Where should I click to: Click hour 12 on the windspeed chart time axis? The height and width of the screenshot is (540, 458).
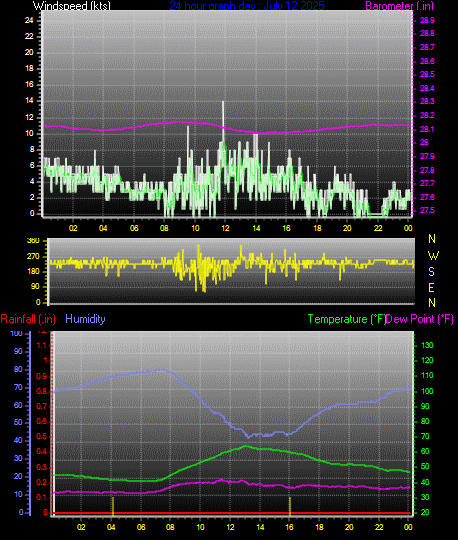[x=226, y=228]
